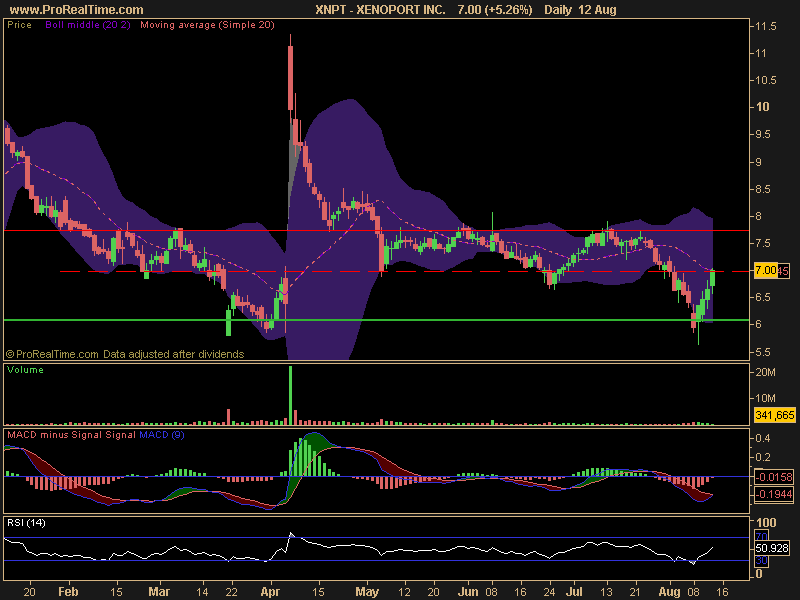Click the red Signal label in MACD legend
The image size is (800, 600).
click(120, 435)
